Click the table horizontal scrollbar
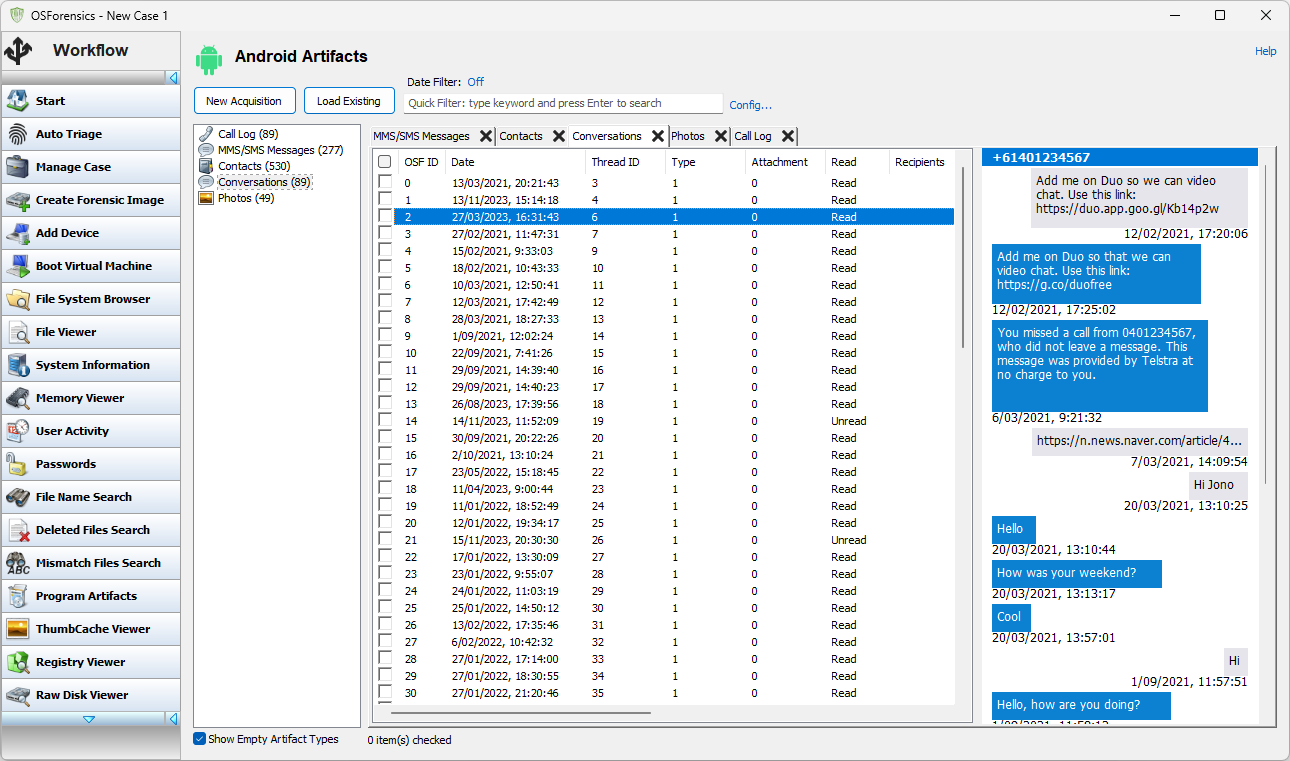This screenshot has width=1290, height=761. point(521,713)
